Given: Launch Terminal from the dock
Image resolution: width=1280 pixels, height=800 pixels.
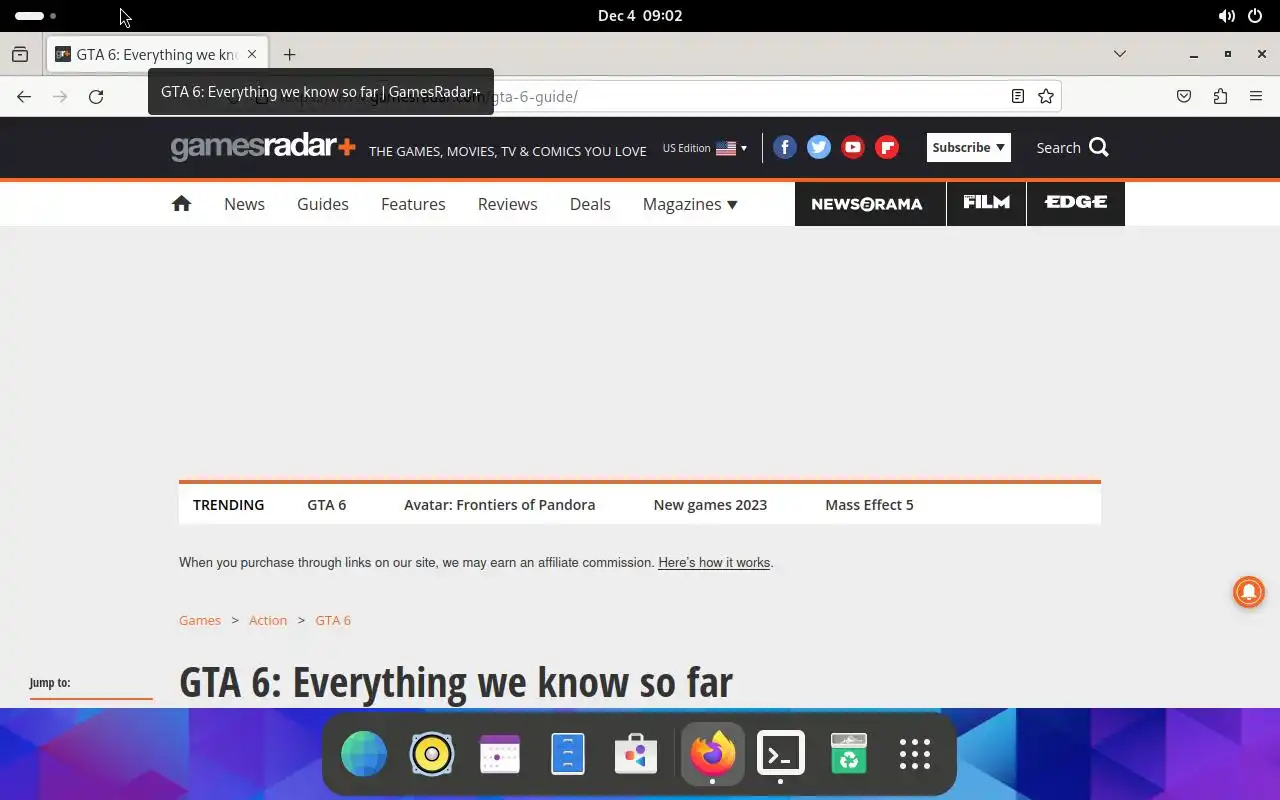Looking at the screenshot, I should tap(780, 754).
